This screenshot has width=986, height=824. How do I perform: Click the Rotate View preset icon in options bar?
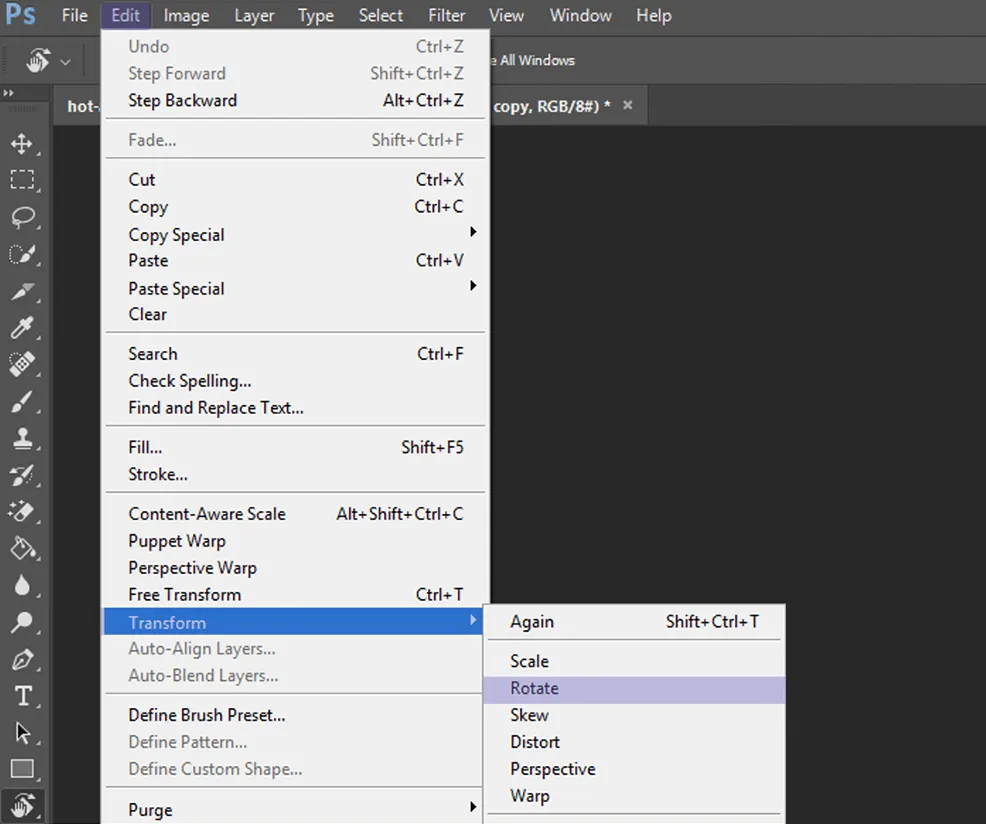click(38, 61)
